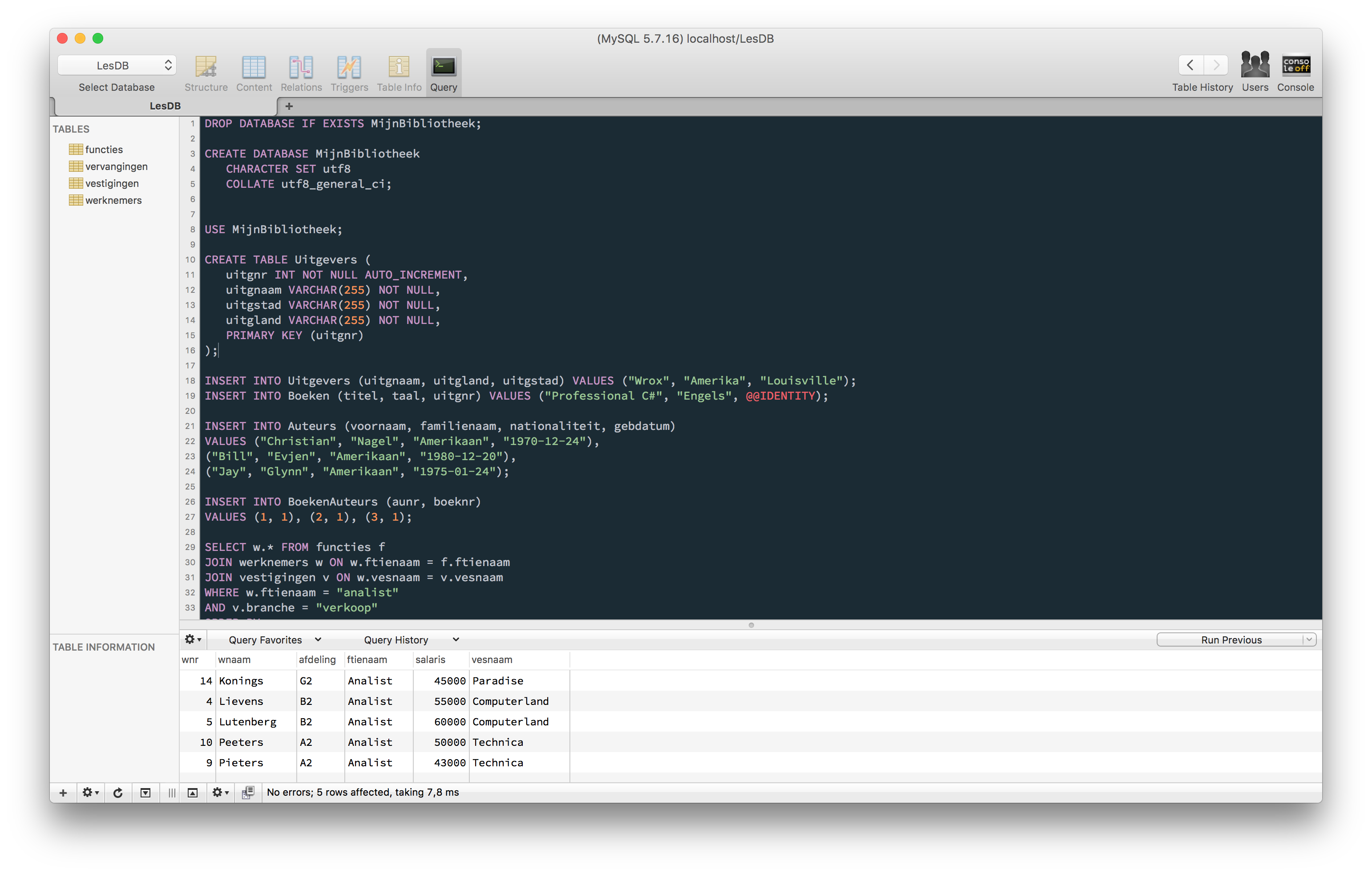This screenshot has width=1372, height=874.
Task: Open the LesDB database selector
Action: point(117,65)
